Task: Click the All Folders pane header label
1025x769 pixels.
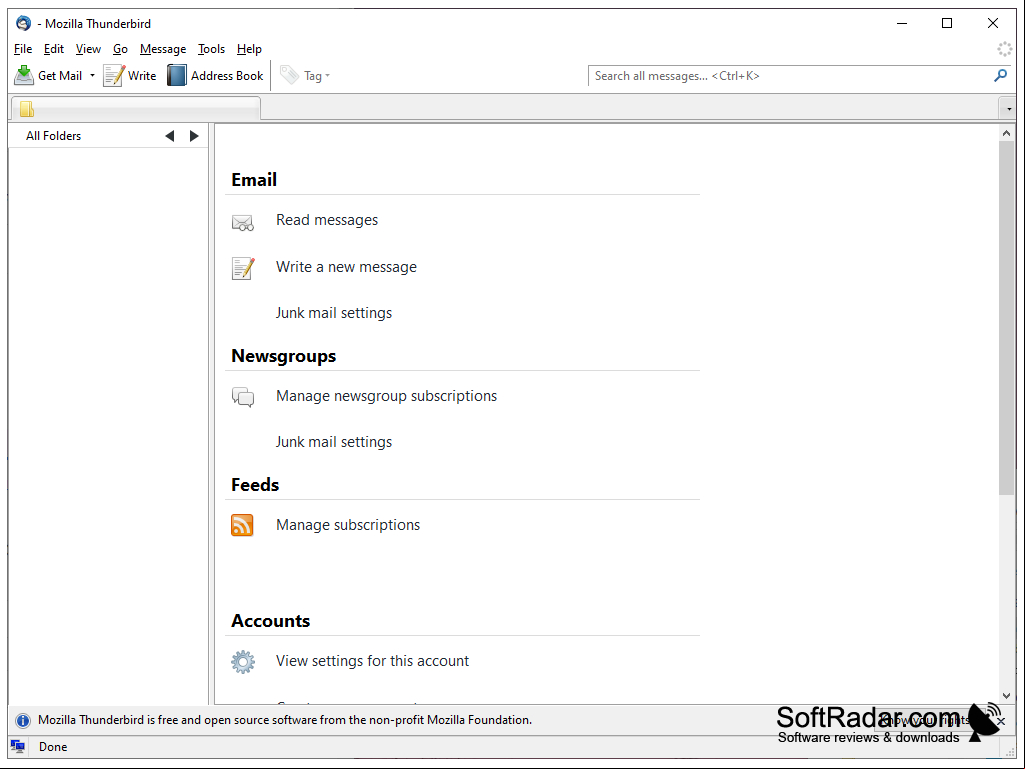Action: click(54, 136)
